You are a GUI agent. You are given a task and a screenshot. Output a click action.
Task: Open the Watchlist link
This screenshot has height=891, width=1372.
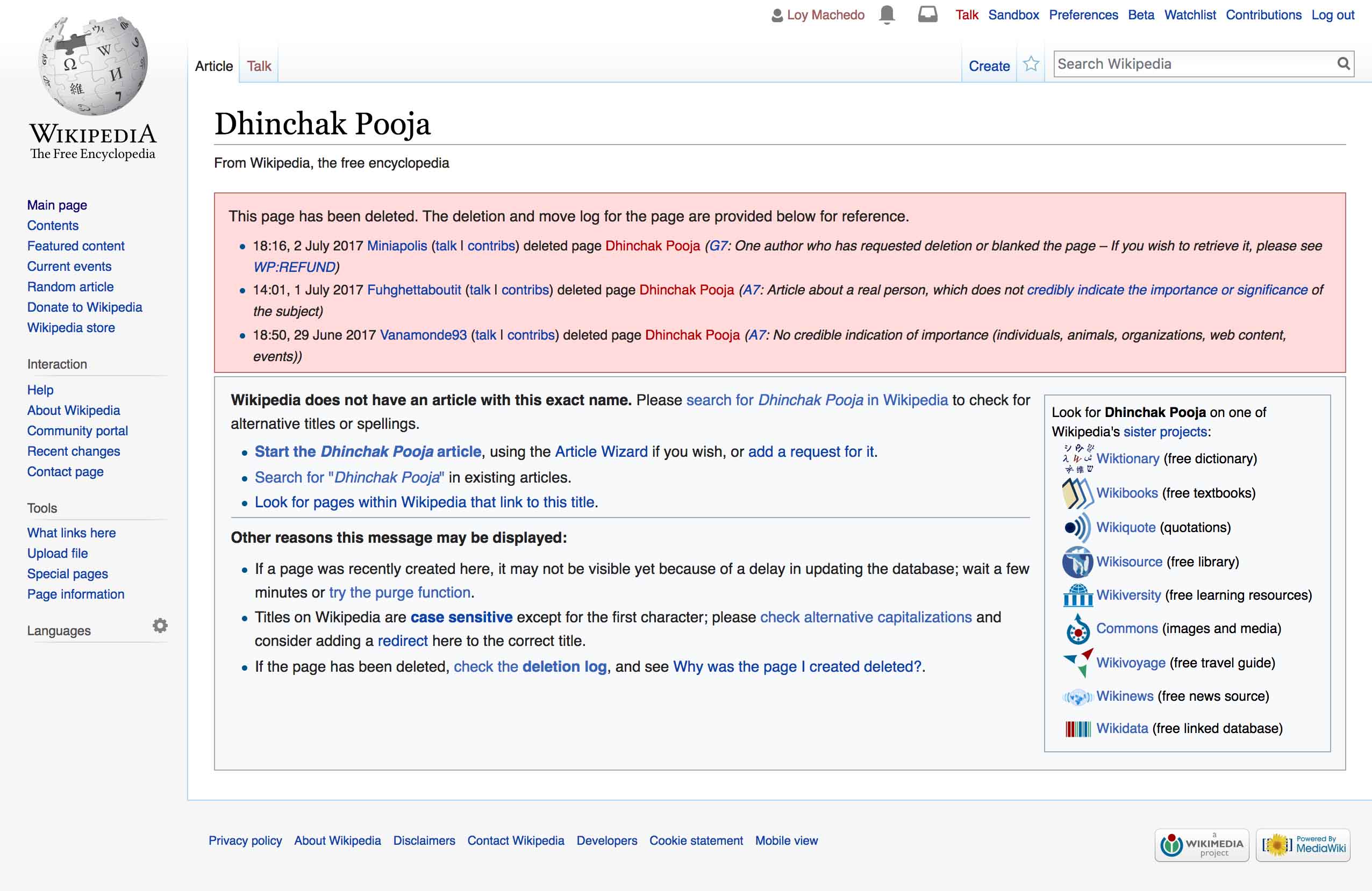coord(1190,15)
